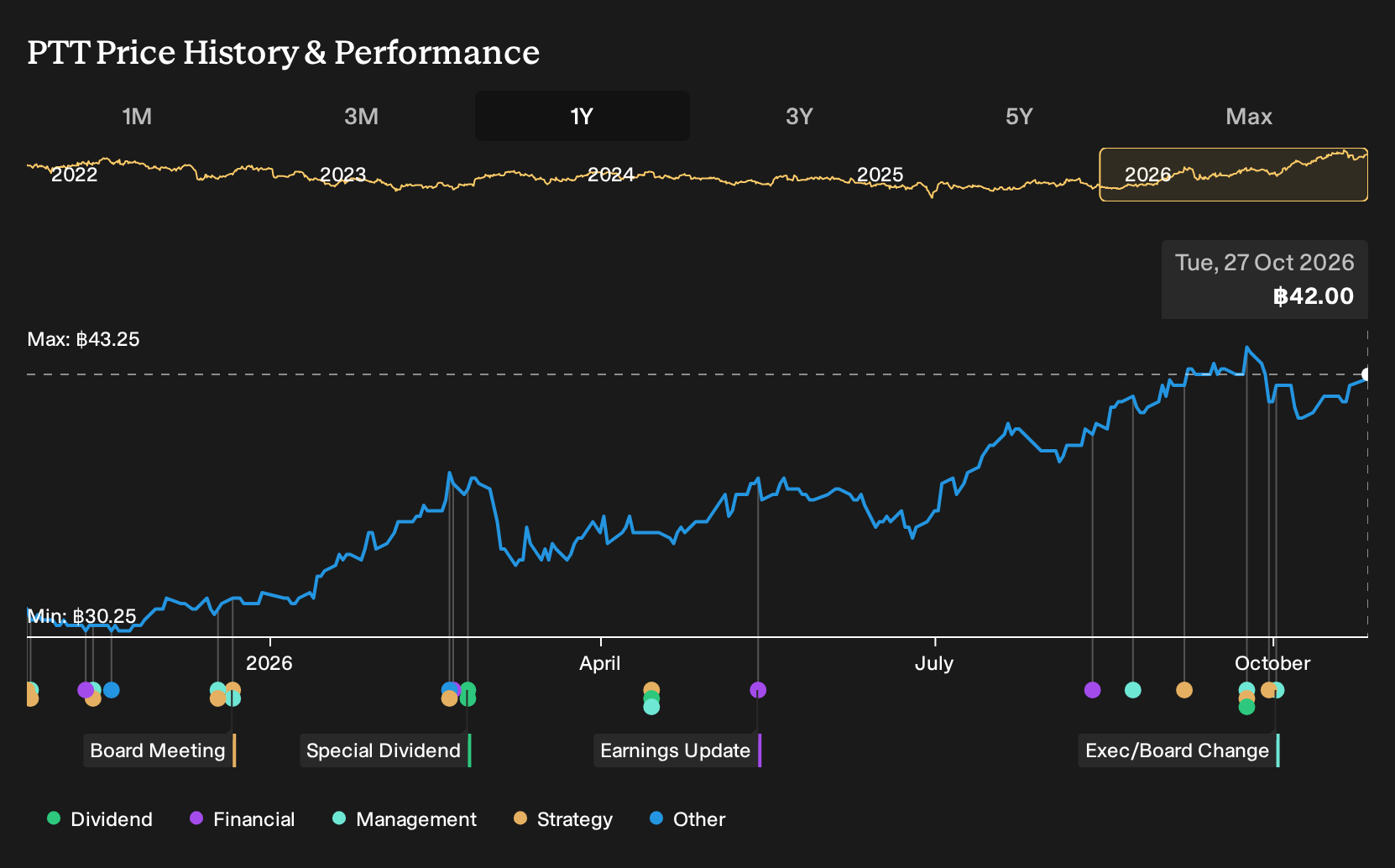This screenshot has height=868, width=1395.
Task: Open the Exec/Board Change event label
Action: click(x=1179, y=750)
